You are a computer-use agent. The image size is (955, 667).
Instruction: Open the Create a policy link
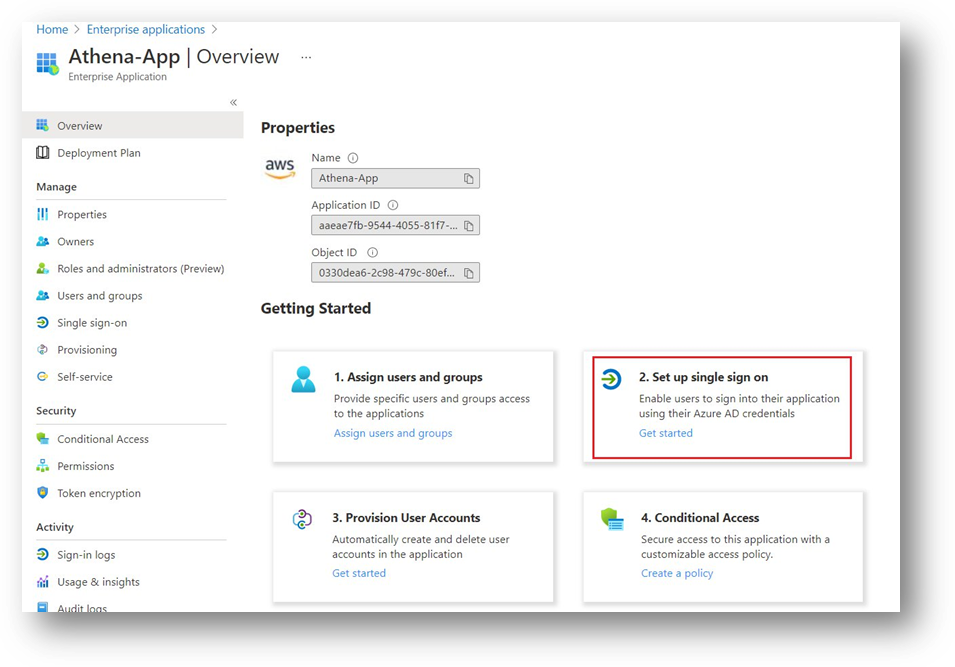click(677, 573)
